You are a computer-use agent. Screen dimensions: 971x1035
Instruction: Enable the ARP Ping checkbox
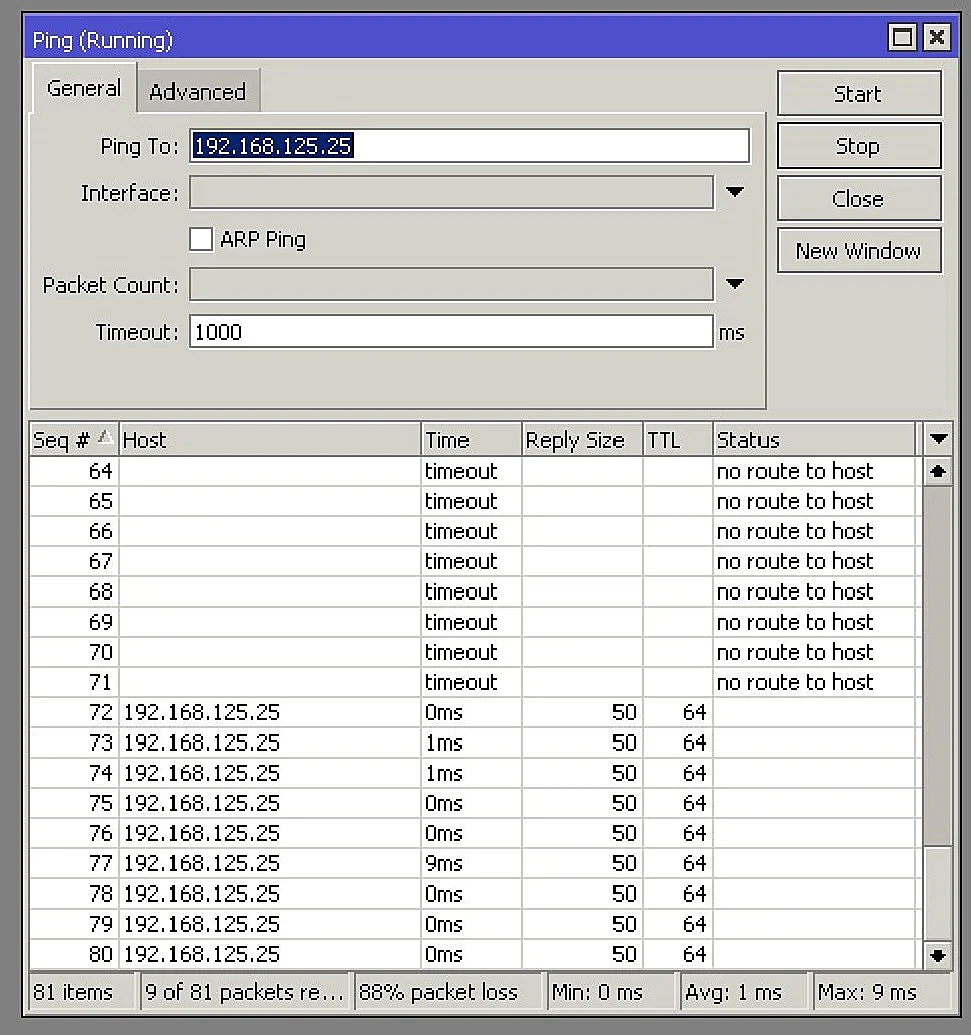pos(201,239)
